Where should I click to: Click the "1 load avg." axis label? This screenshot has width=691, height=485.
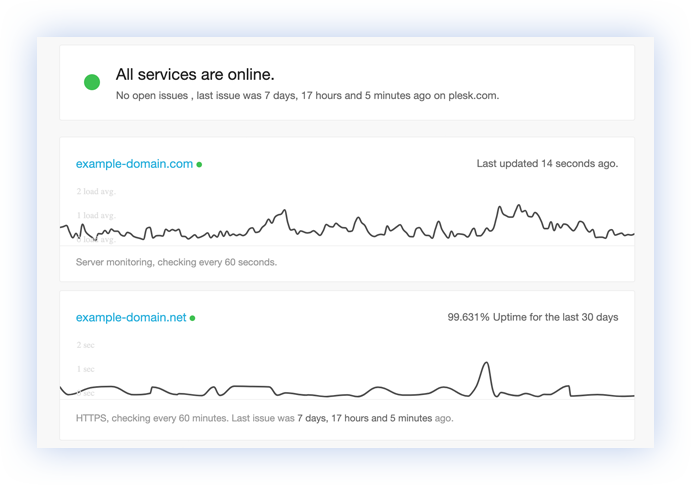click(x=96, y=215)
